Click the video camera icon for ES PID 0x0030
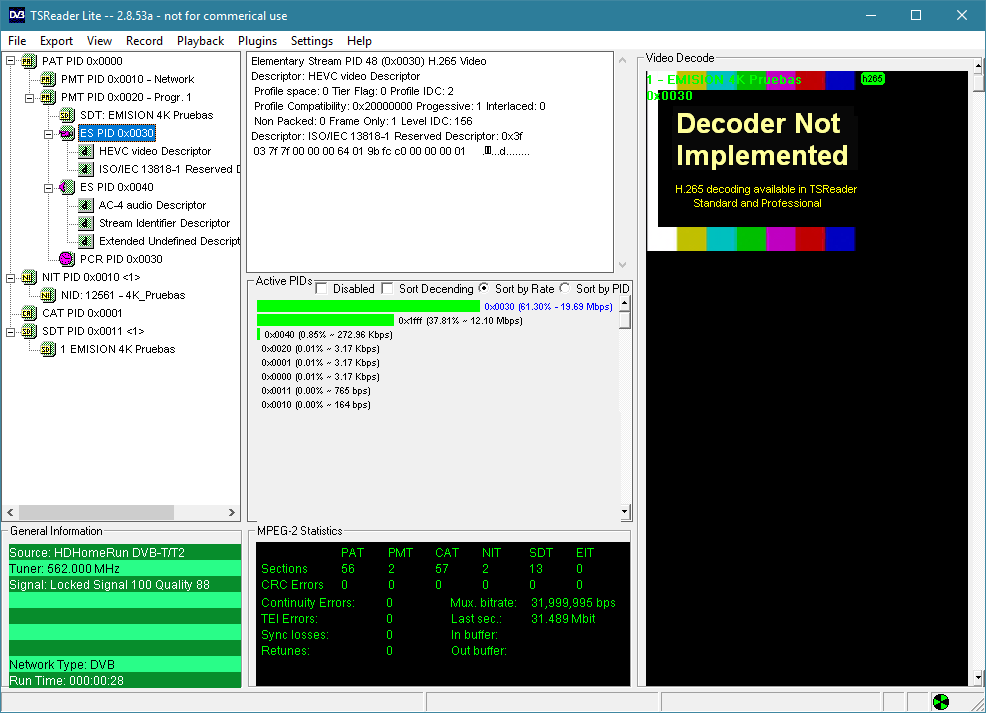Screen dimensions: 986x713 (x=67, y=133)
